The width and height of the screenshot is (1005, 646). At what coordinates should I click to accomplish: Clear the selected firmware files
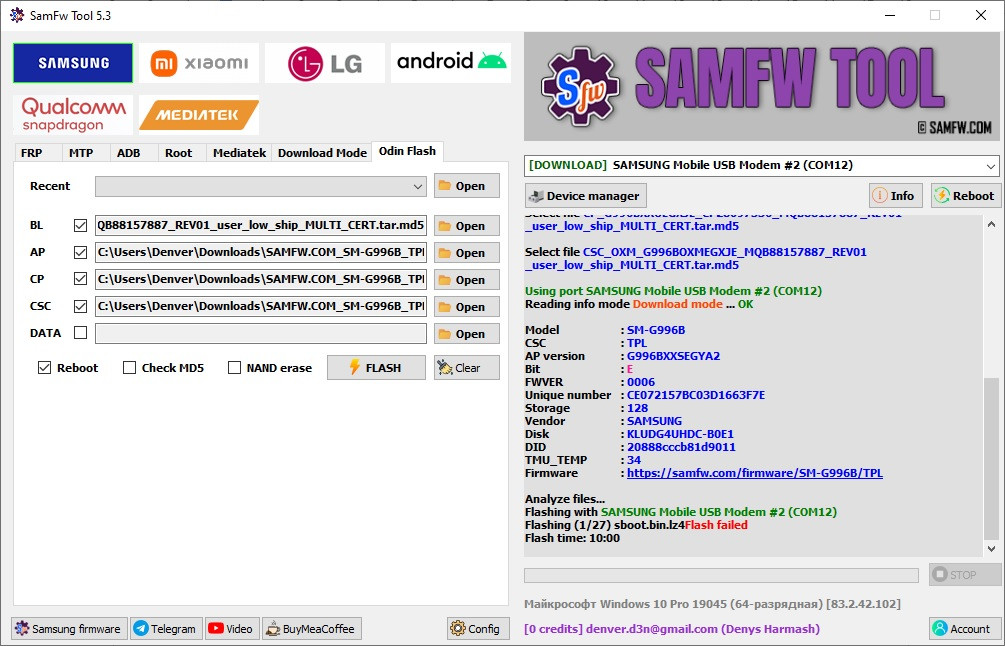(467, 368)
